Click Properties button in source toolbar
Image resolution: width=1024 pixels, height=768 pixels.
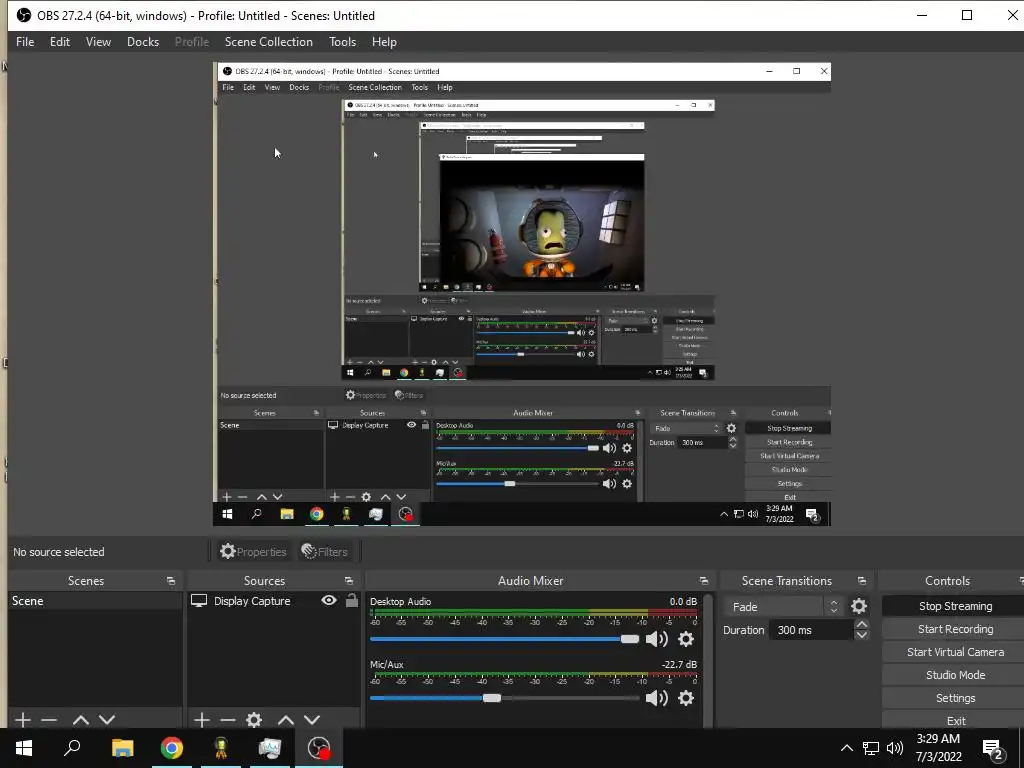(x=253, y=552)
